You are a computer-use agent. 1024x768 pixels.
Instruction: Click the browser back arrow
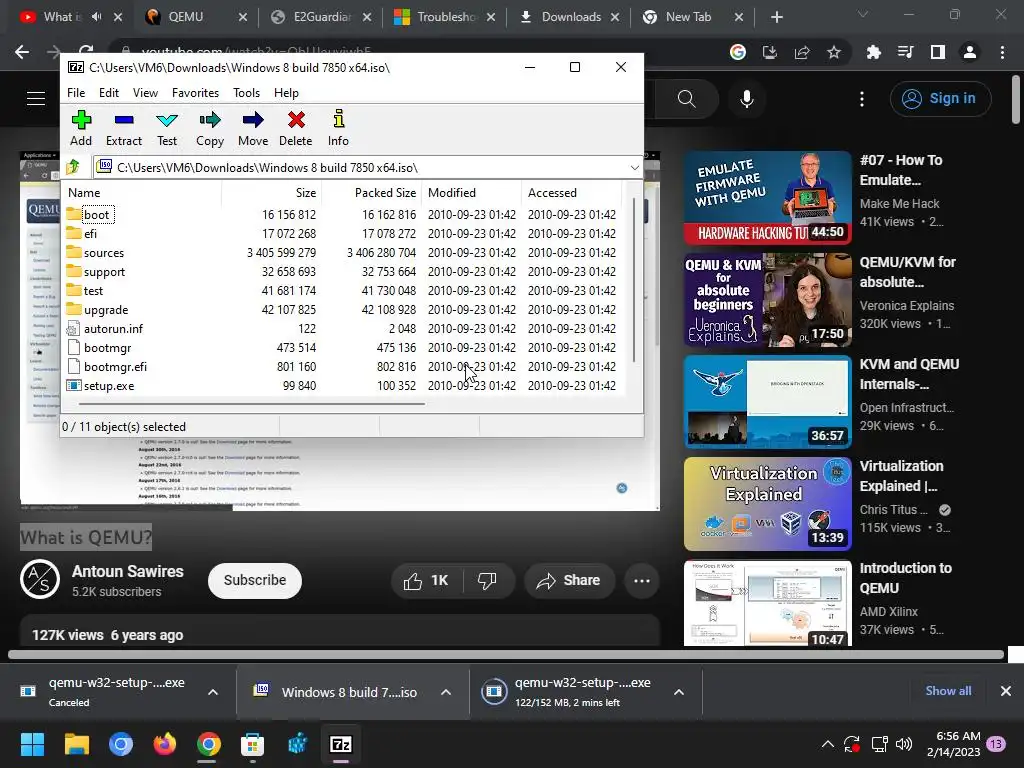(22, 52)
